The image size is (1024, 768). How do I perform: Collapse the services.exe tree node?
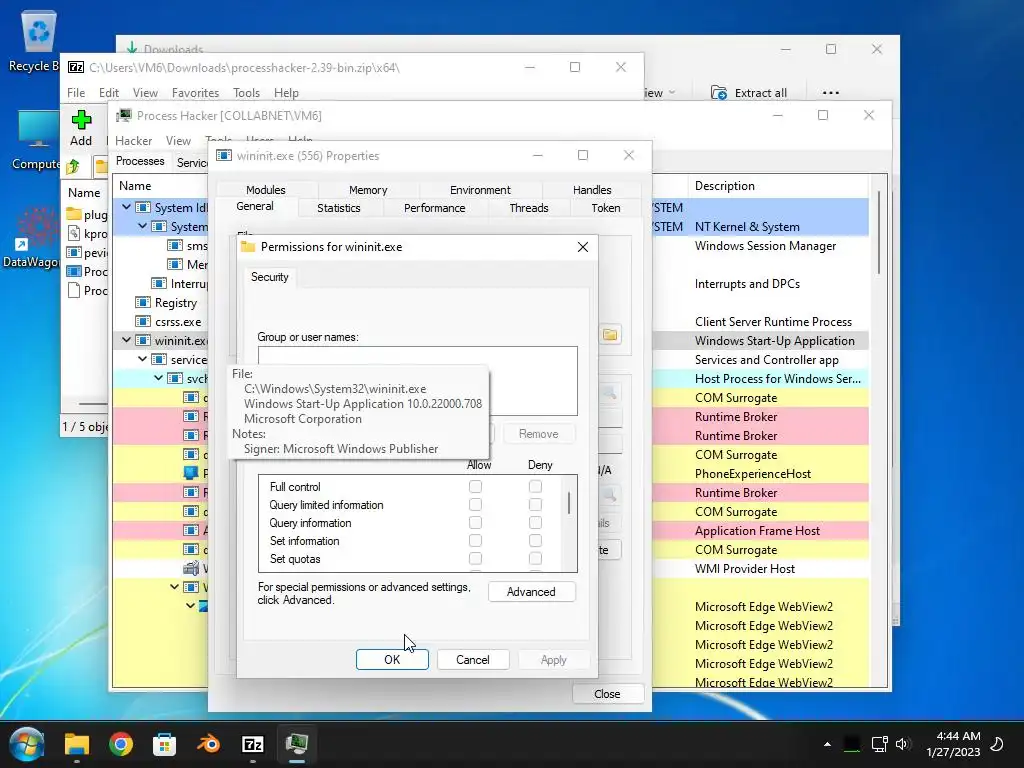pyautogui.click(x=142, y=359)
